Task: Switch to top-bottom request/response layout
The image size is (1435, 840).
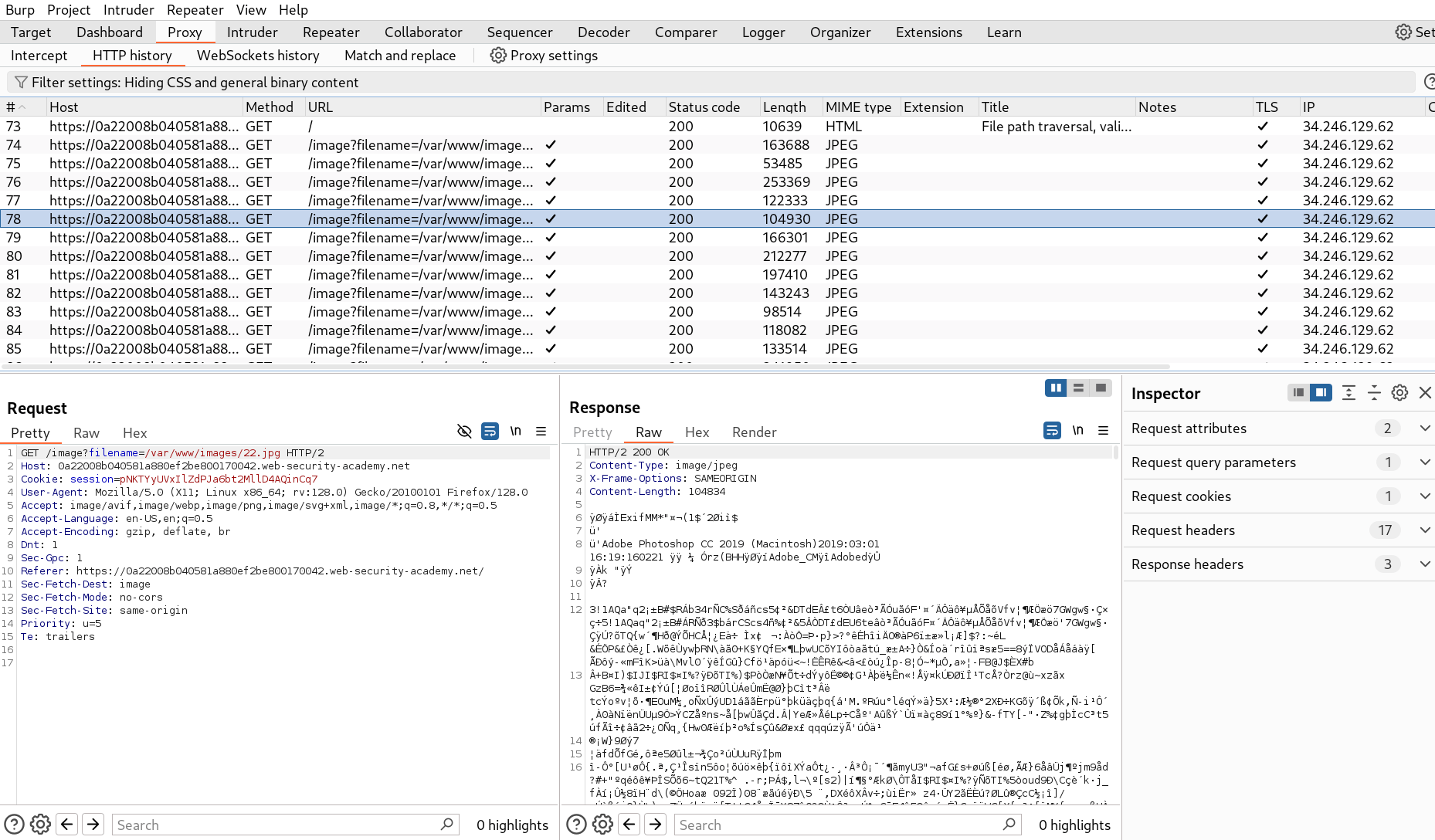Action: (x=1078, y=388)
